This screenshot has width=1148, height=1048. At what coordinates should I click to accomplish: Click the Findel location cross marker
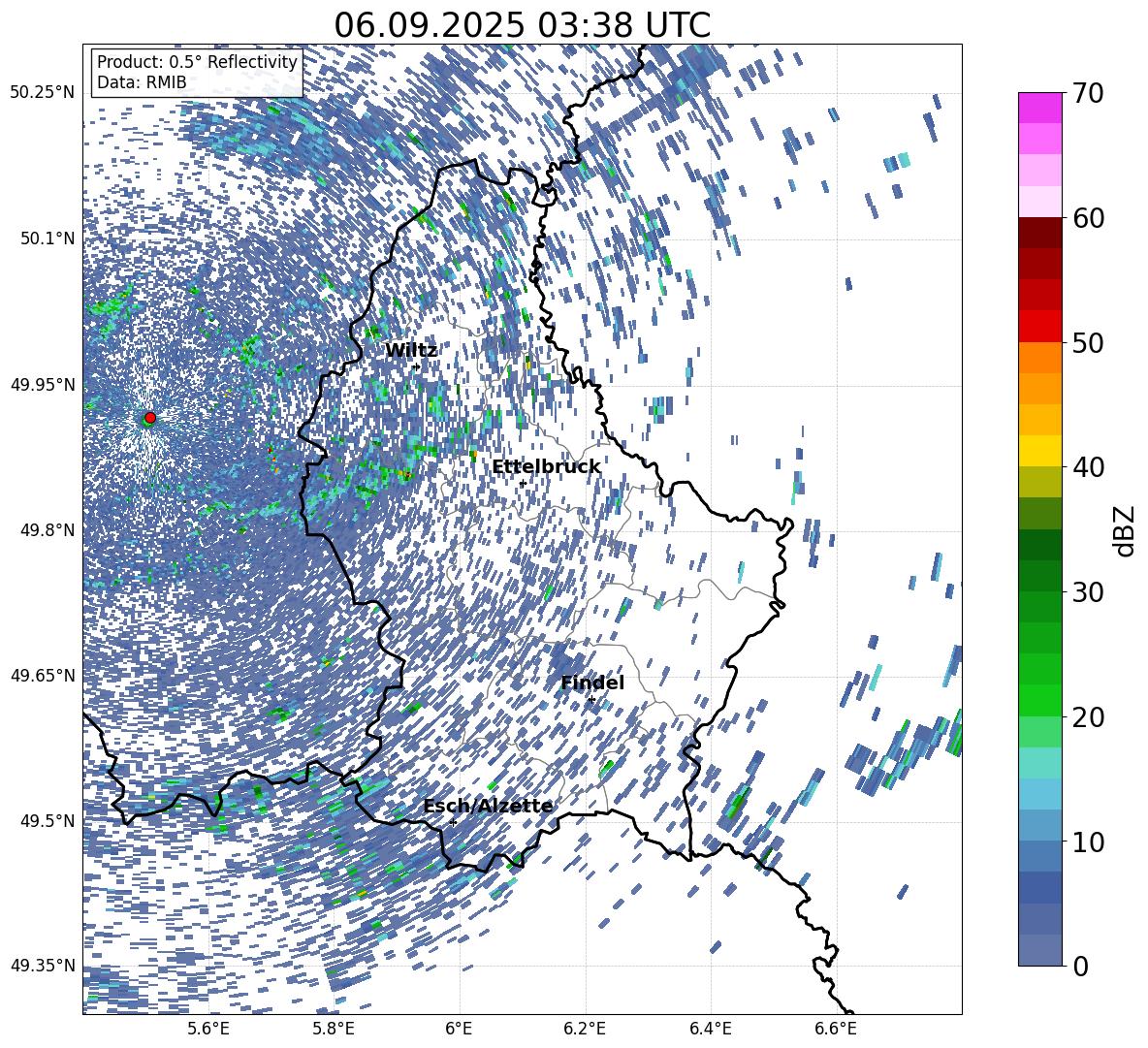coord(591,700)
